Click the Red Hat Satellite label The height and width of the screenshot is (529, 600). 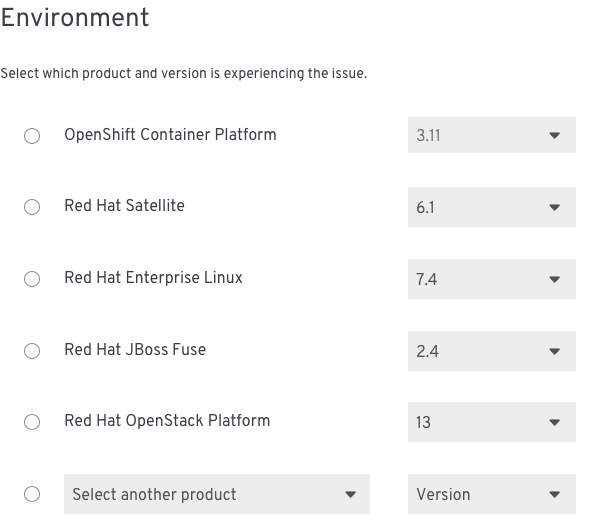[x=124, y=206]
